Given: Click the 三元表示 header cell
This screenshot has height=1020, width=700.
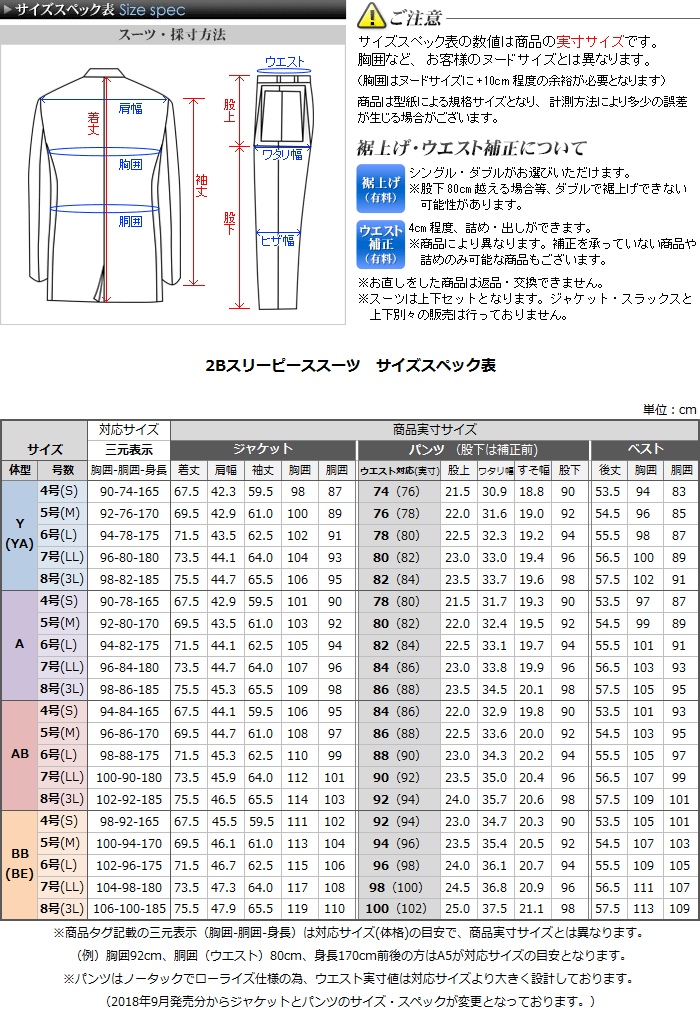Looking at the screenshot, I should [129, 449].
